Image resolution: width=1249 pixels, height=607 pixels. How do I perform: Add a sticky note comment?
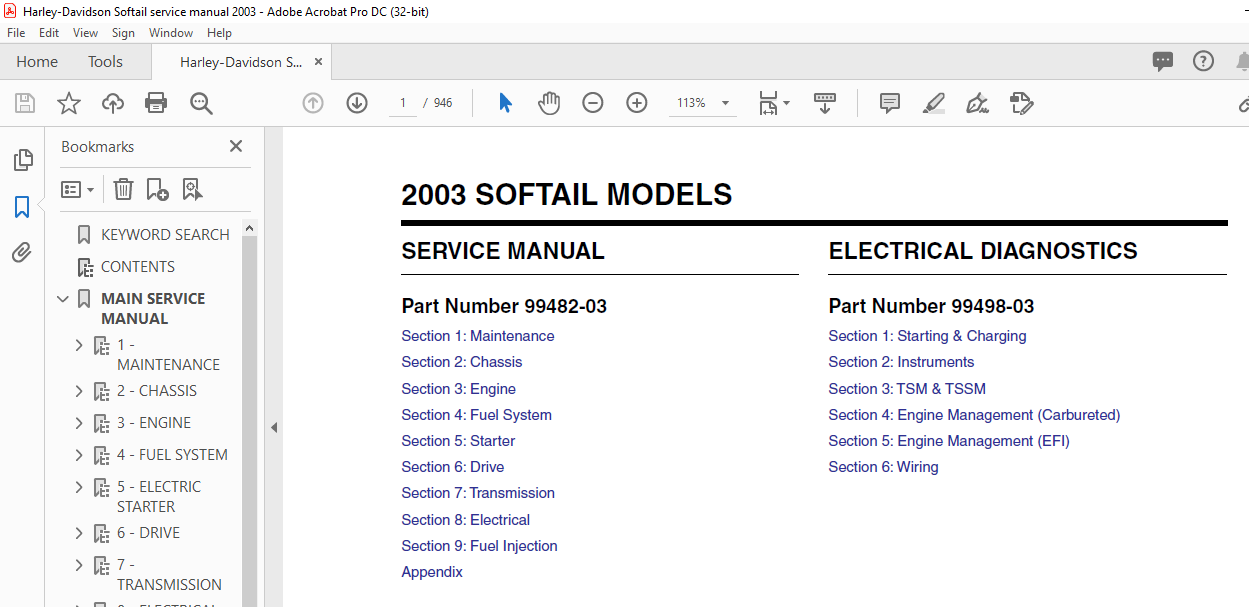[890, 103]
